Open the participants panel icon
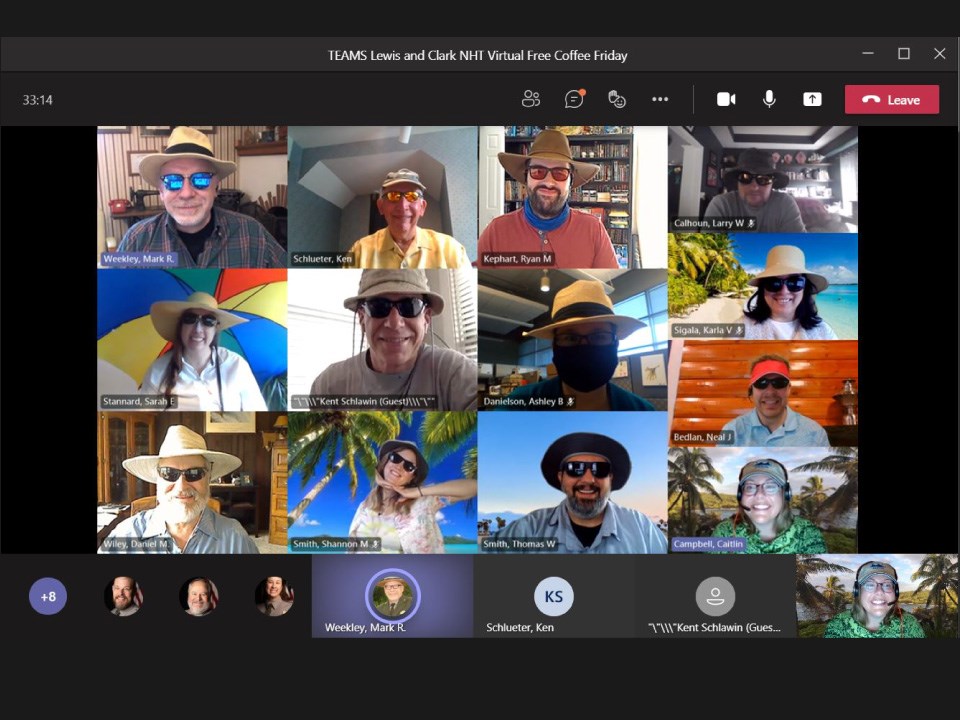The width and height of the screenshot is (960, 720). [531, 99]
